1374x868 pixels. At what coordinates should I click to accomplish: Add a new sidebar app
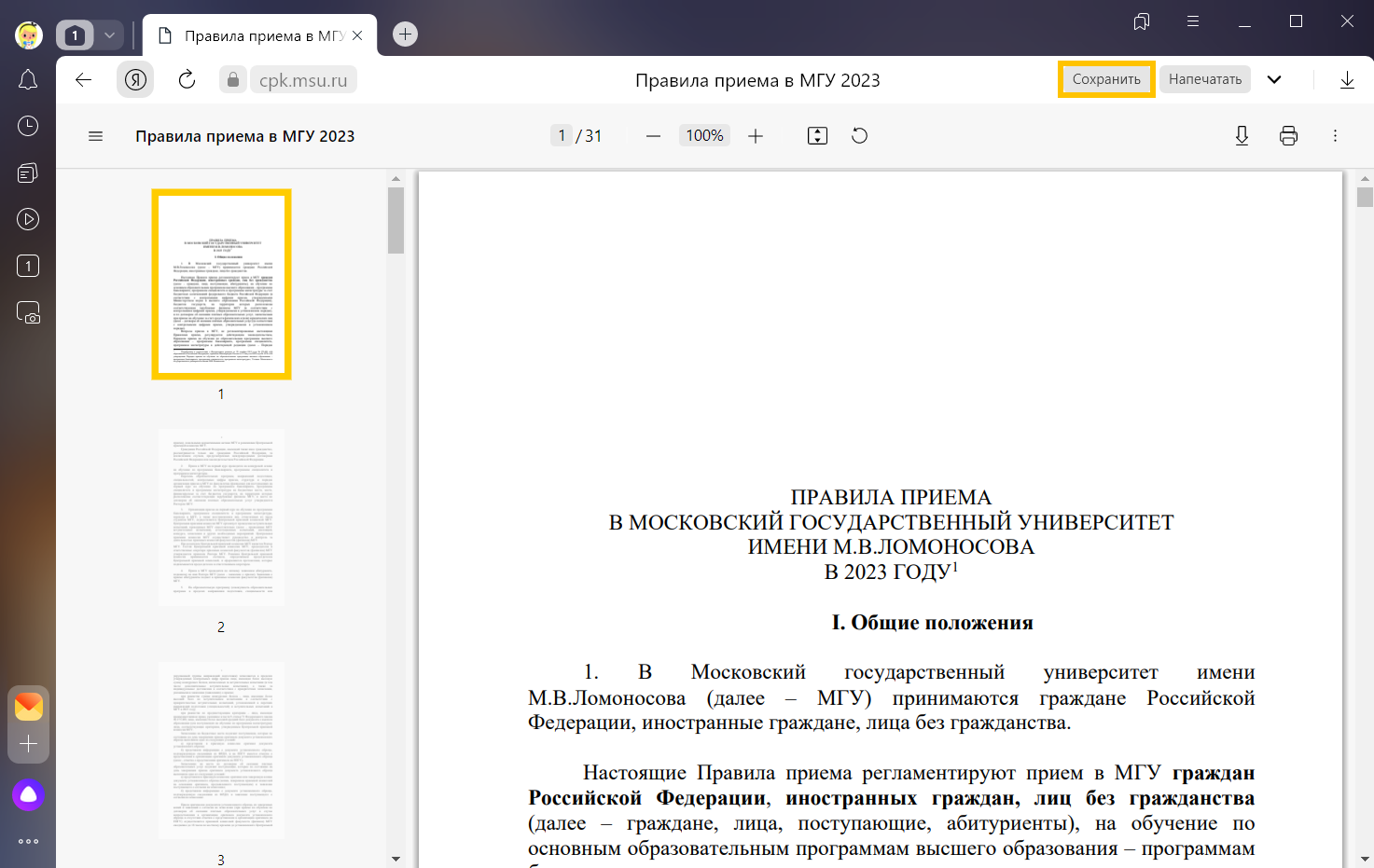29,743
